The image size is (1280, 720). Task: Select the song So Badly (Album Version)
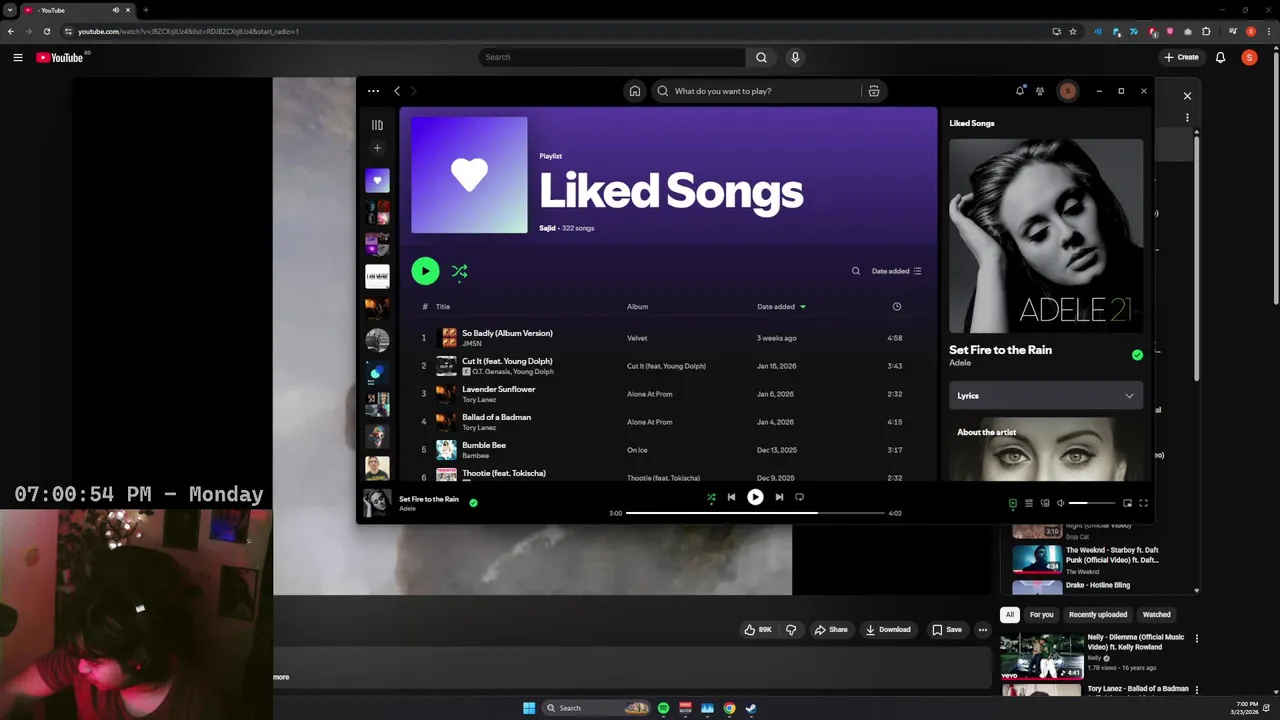(507, 333)
